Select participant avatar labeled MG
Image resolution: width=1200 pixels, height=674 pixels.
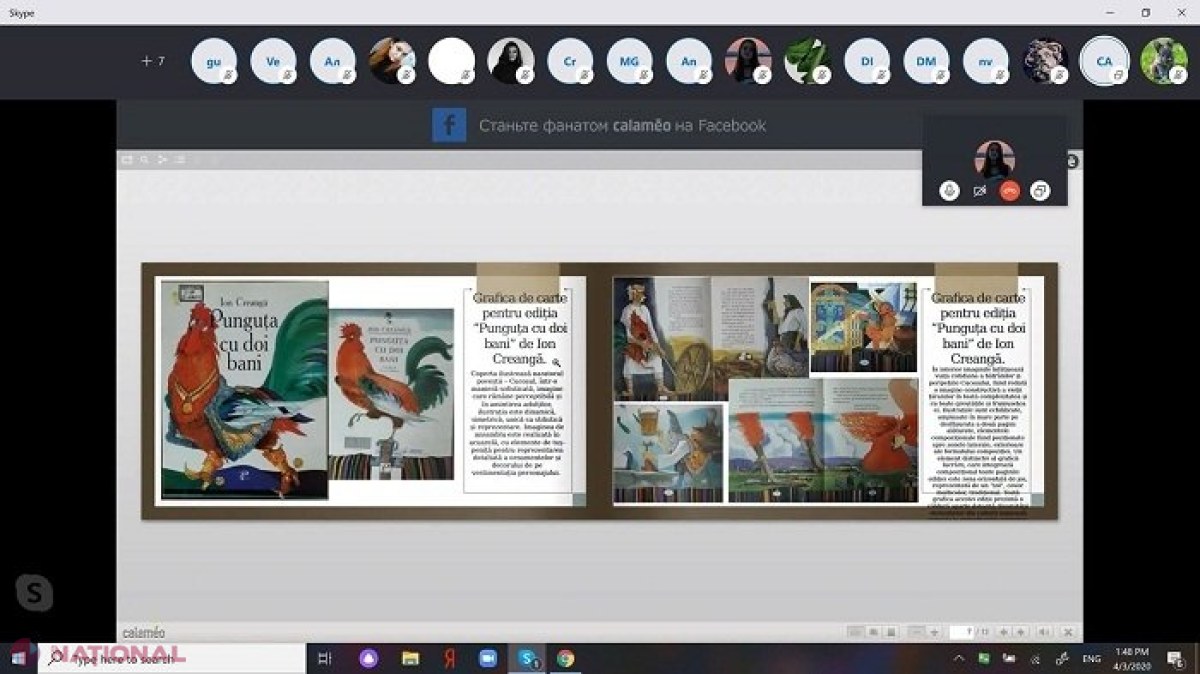tap(629, 61)
